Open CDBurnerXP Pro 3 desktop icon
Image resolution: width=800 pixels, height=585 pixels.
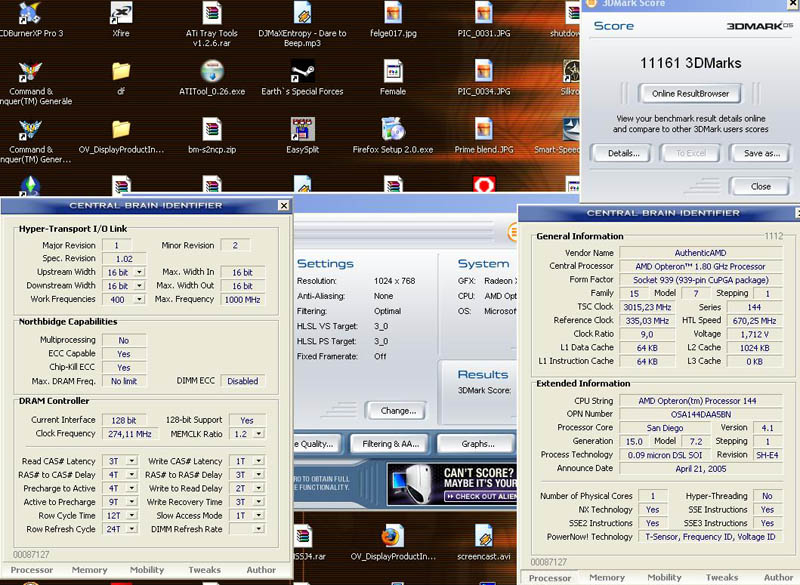point(30,19)
